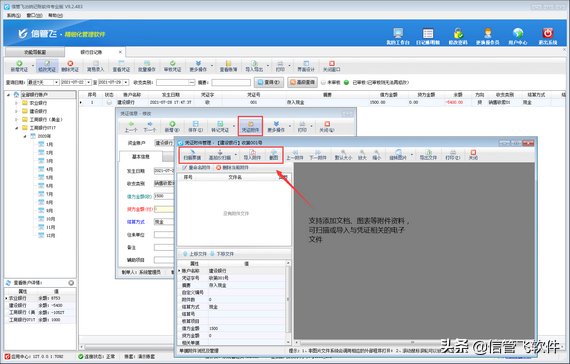Click 凭证附件 in voucher dialog toolbar

pyautogui.click(x=250, y=127)
